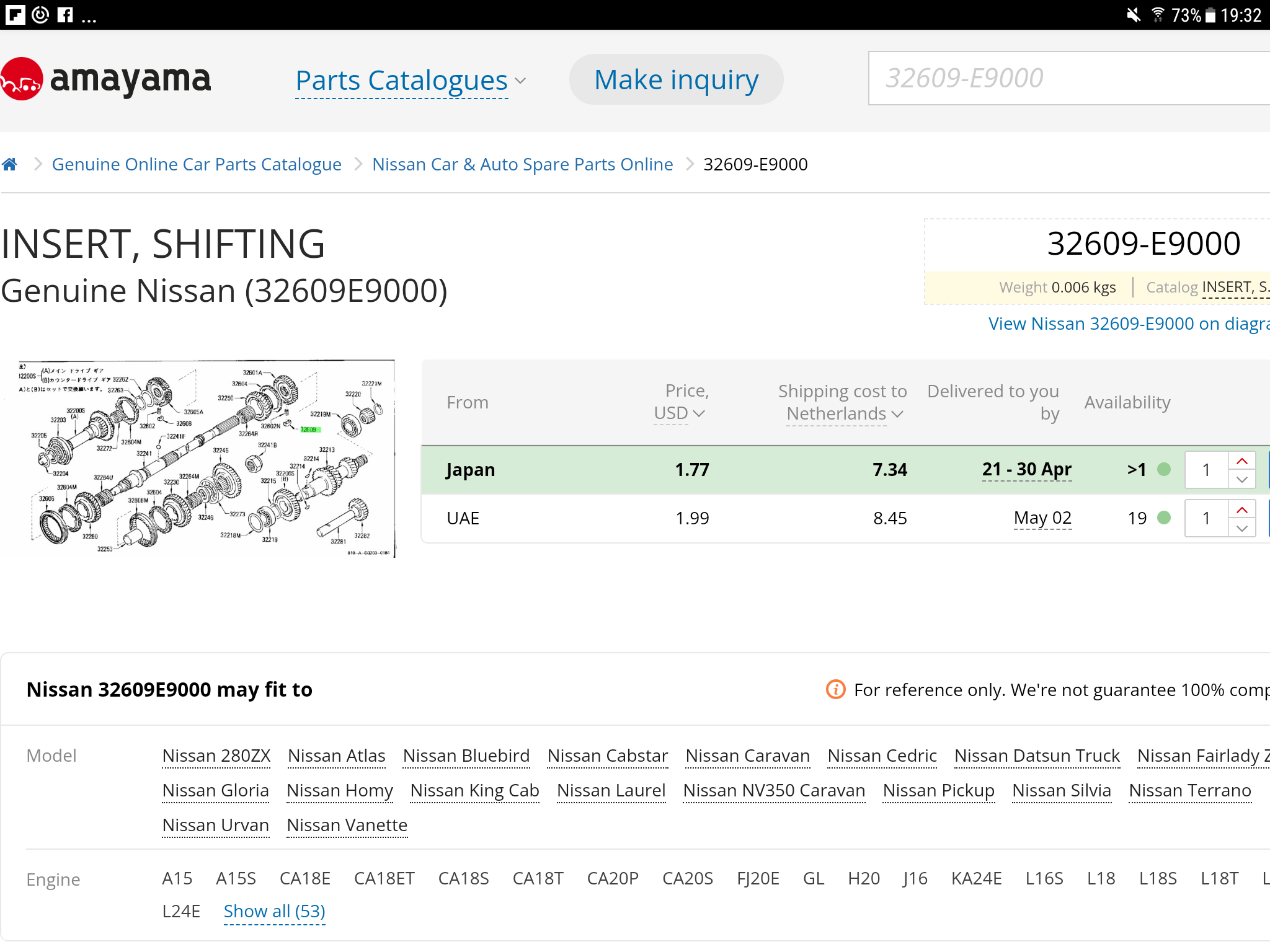Click the CA18E engine code
The image size is (1270, 952).
(x=305, y=879)
